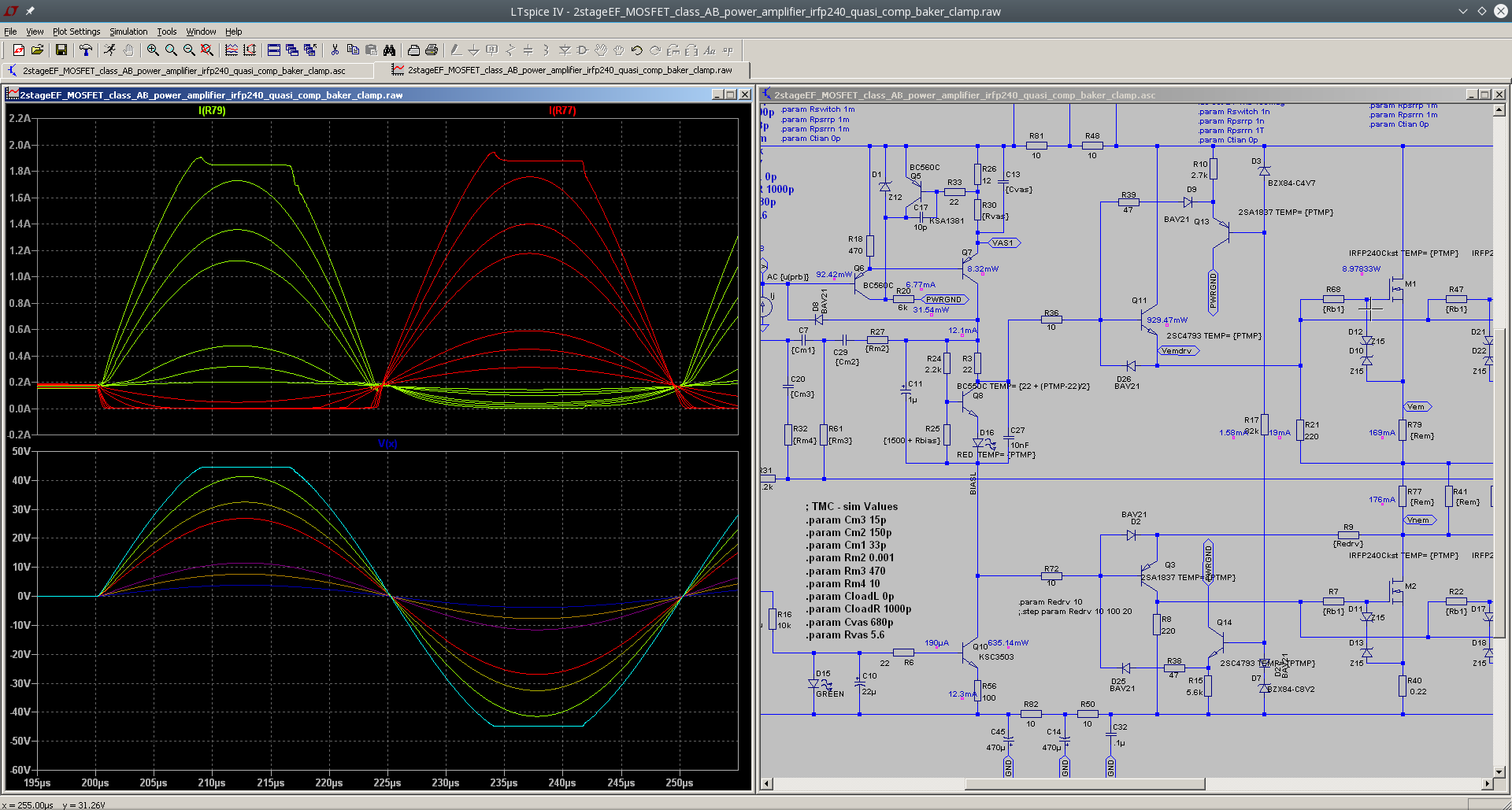The image size is (1512, 810).
Task: Open the component chooser gate icon
Action: pos(583,50)
